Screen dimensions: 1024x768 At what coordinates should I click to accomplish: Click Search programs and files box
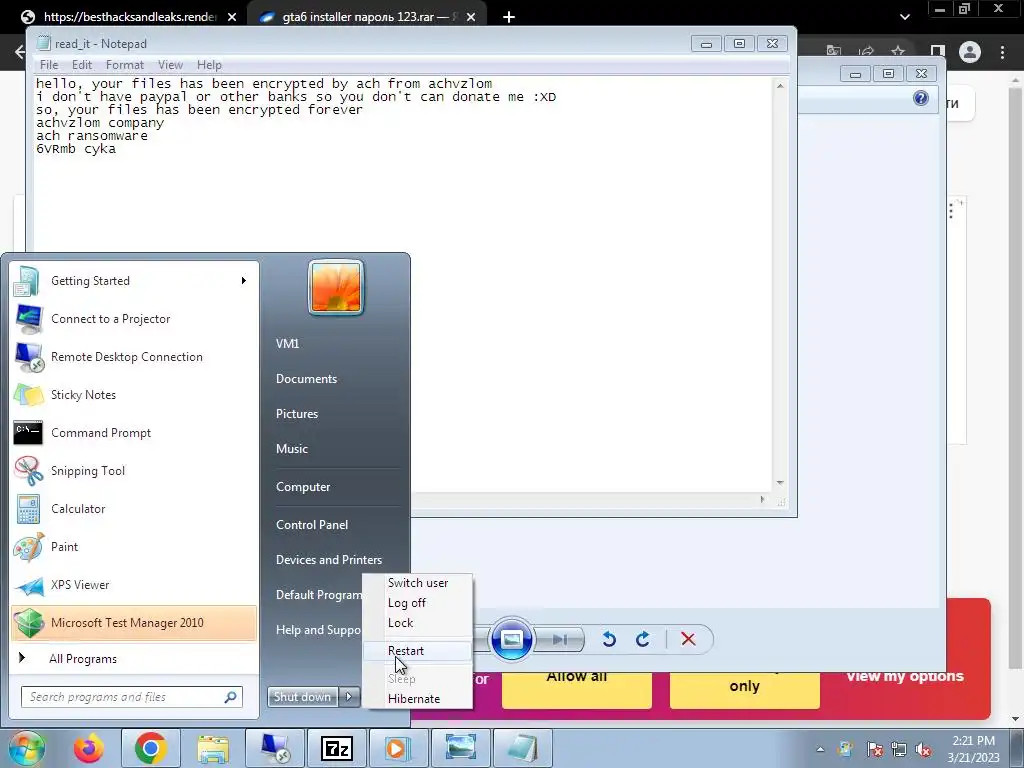(131, 697)
